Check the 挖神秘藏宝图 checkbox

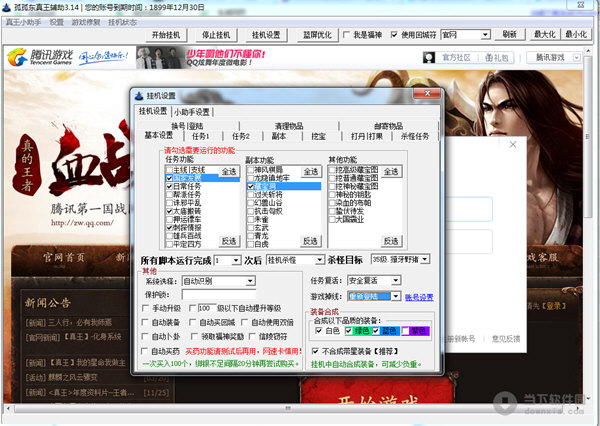pyautogui.click(x=332, y=186)
